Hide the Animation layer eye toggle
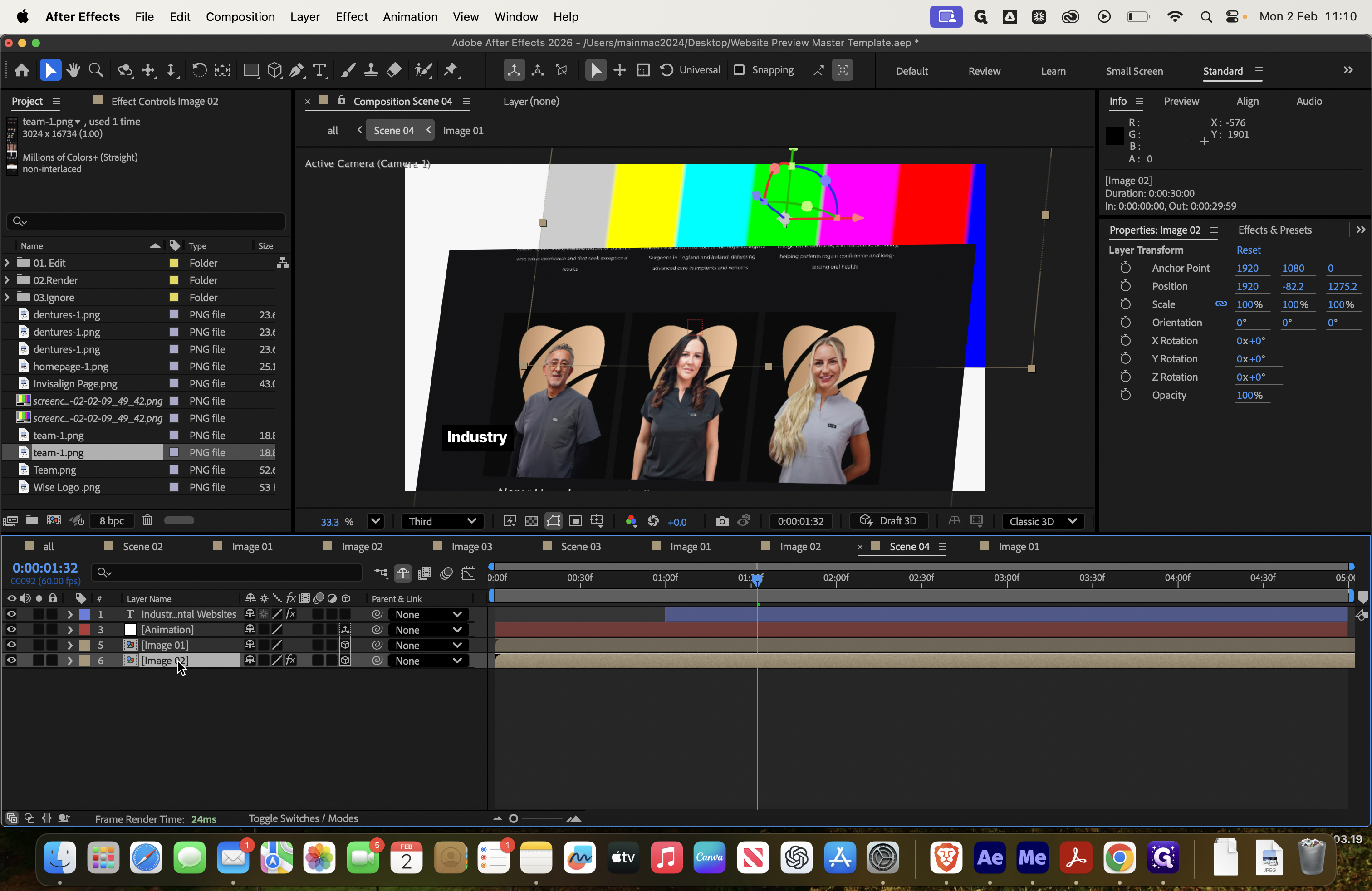This screenshot has height=891, width=1372. (x=11, y=630)
